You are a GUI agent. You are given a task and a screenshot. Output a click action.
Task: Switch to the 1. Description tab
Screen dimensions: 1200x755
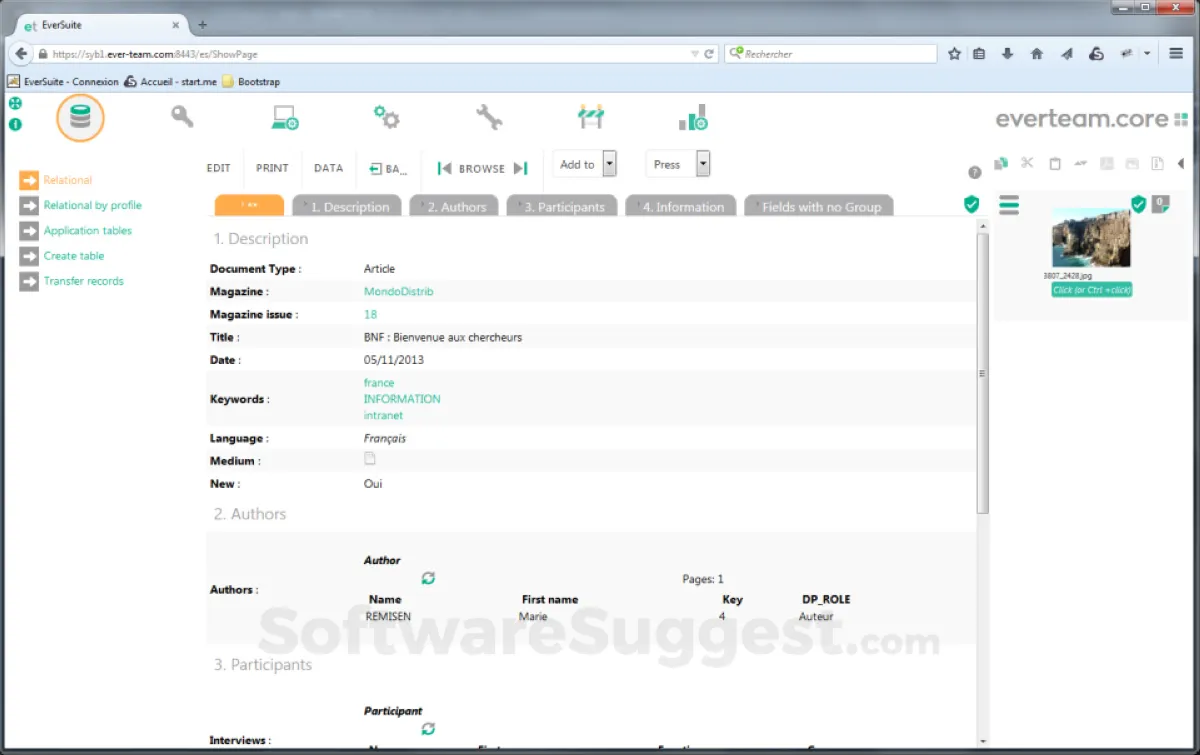(x=347, y=206)
